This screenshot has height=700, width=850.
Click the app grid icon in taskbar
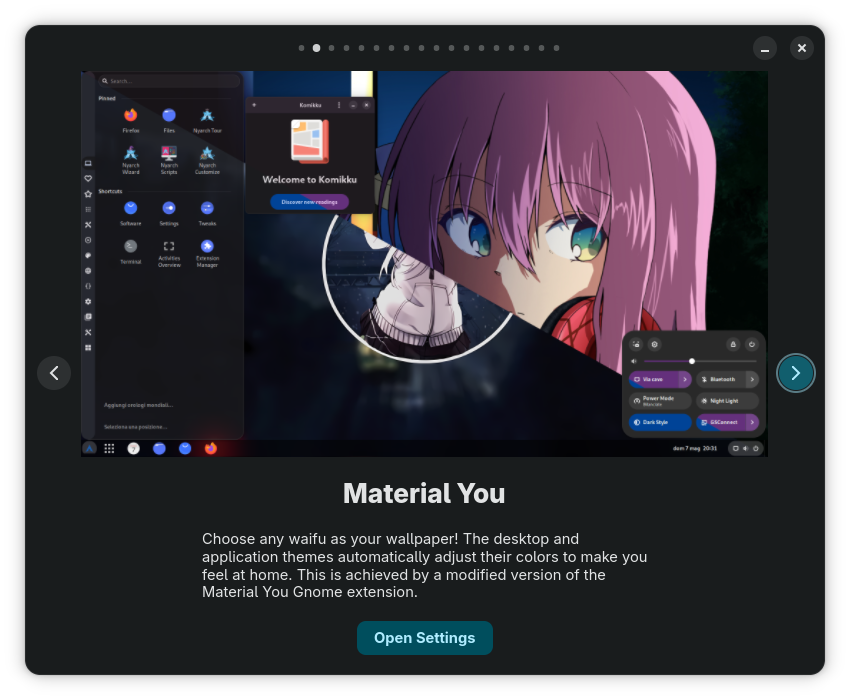tap(109, 449)
